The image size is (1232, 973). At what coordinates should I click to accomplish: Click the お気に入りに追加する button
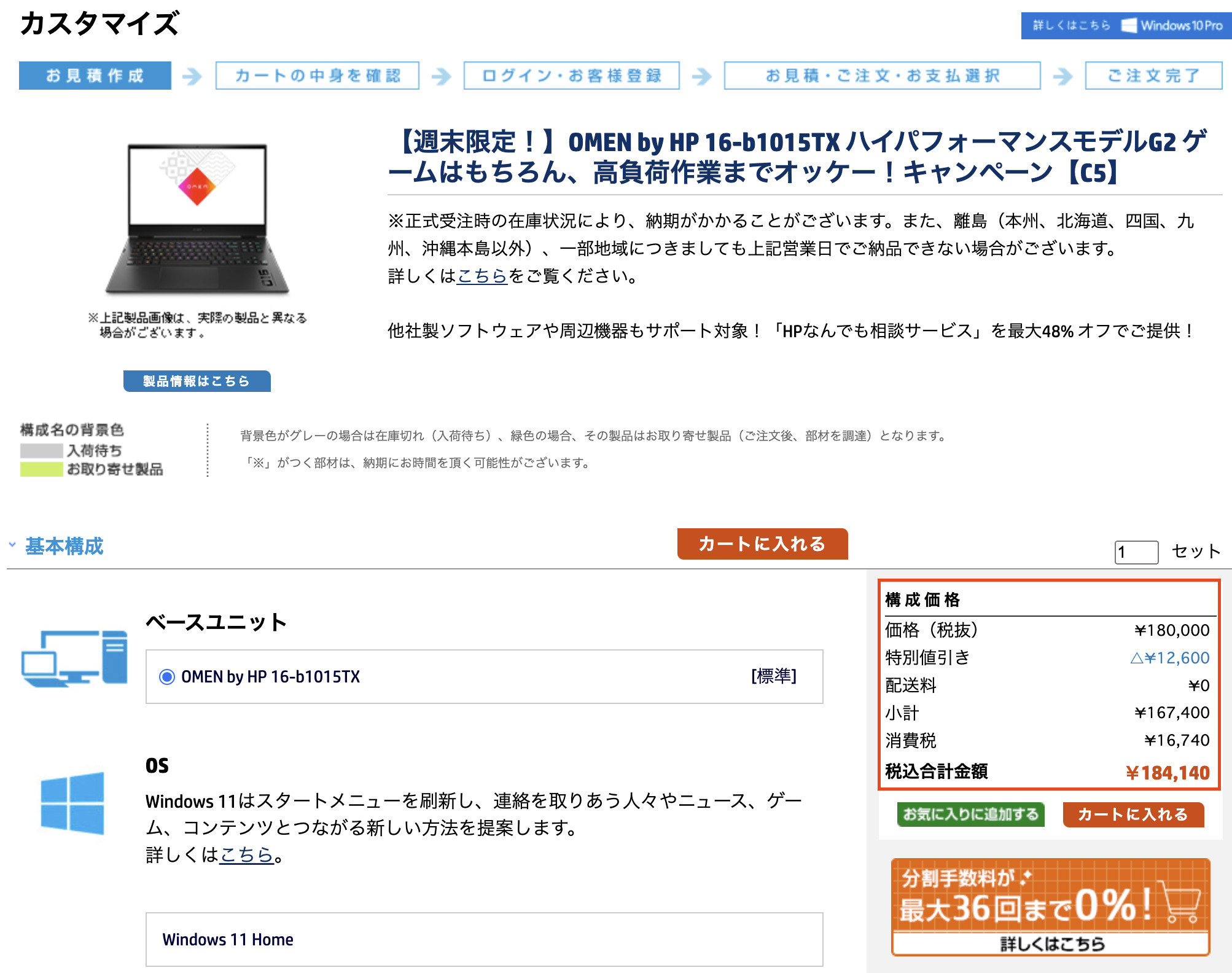[970, 815]
